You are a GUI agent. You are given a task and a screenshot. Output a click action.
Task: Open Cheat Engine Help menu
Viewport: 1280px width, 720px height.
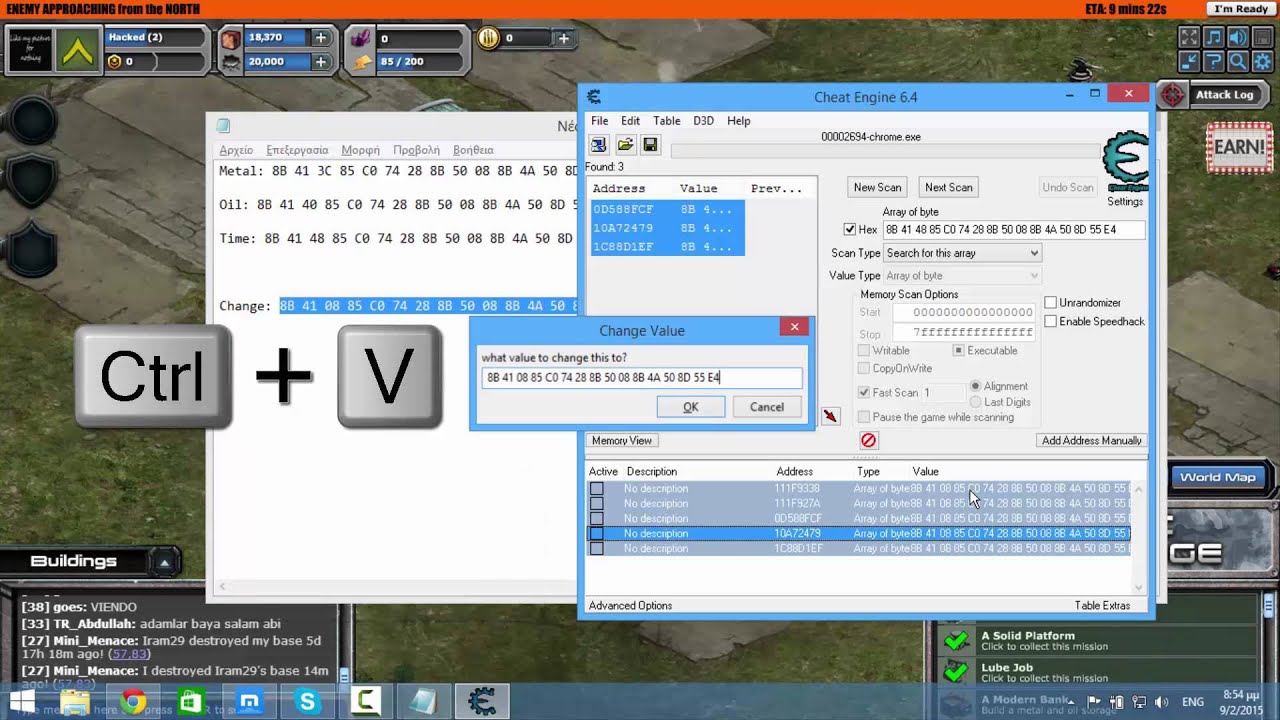(x=739, y=121)
